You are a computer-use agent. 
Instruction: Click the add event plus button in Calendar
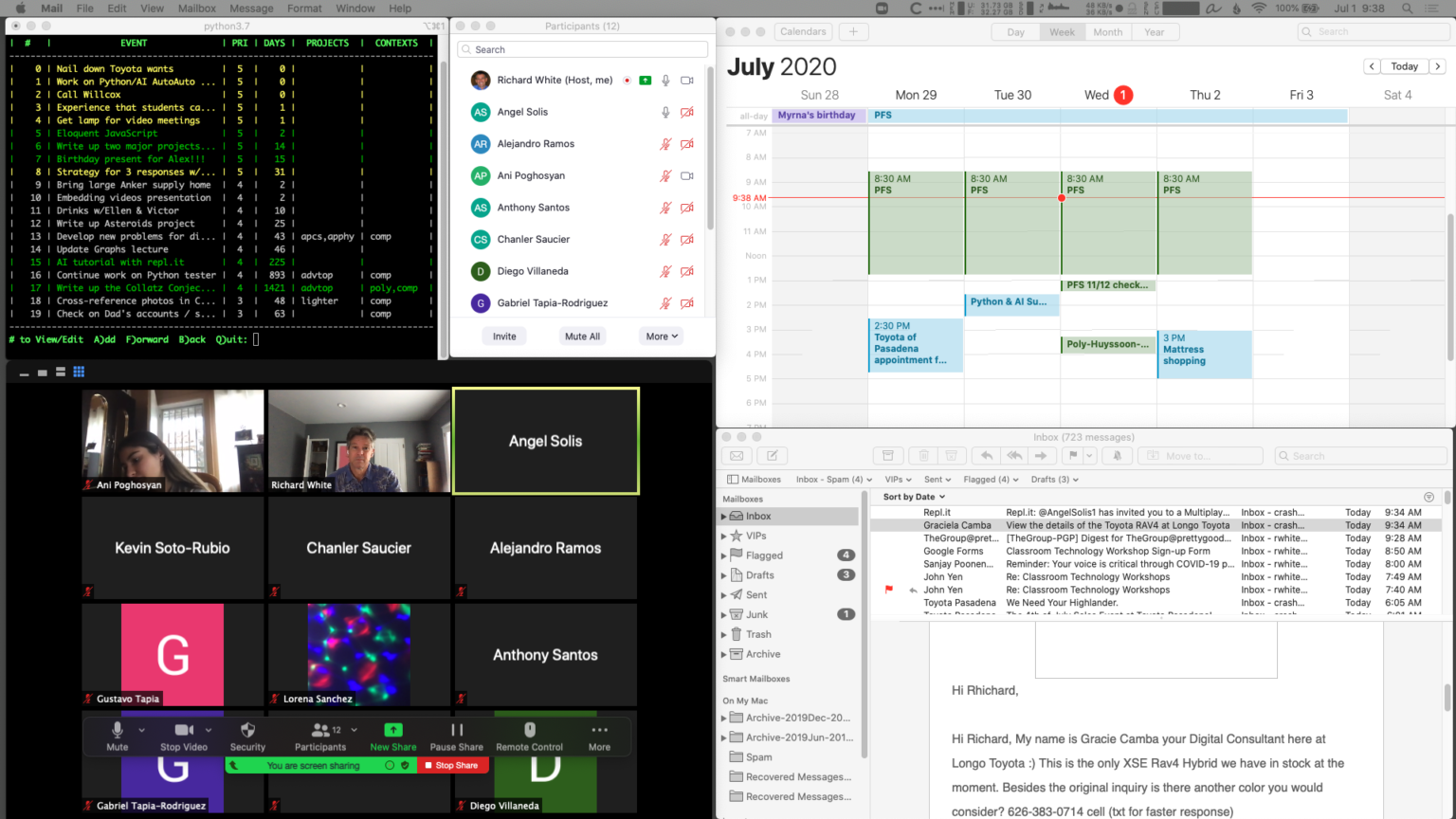pos(852,32)
